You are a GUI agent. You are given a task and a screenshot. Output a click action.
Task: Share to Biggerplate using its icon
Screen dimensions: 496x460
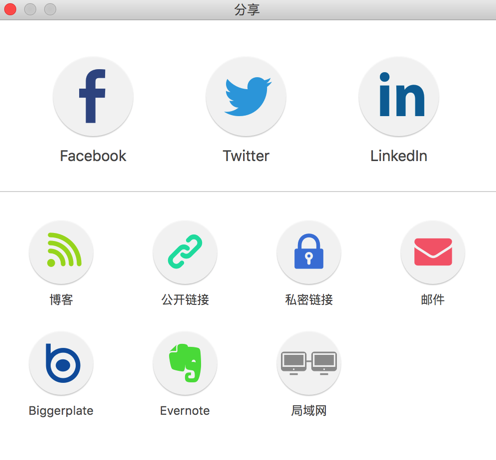click(x=61, y=363)
